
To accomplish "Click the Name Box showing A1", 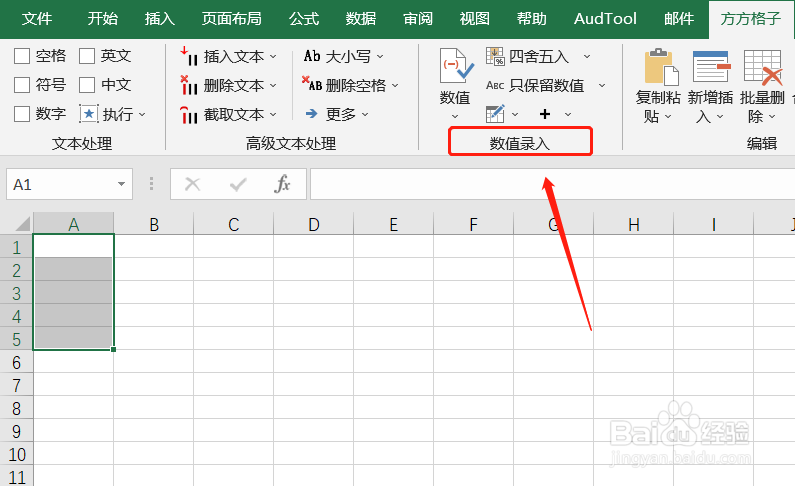I will pos(69,184).
